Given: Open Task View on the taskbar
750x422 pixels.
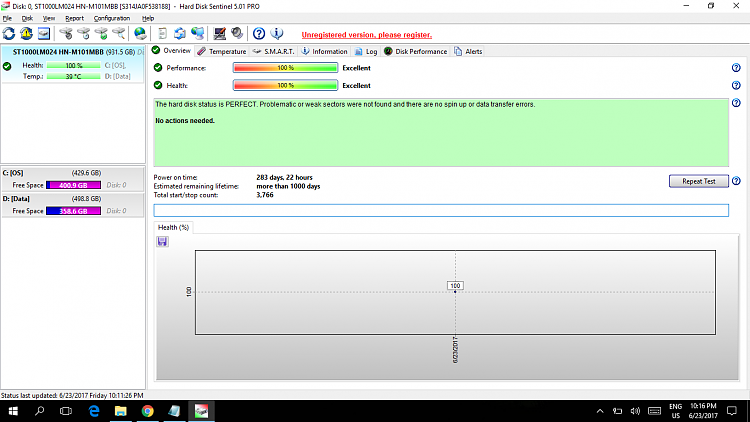Looking at the screenshot, I should 66,411.
